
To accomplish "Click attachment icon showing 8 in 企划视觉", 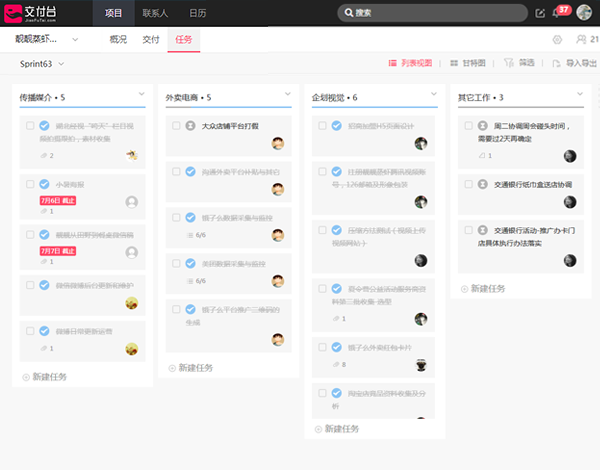I will tap(336, 364).
